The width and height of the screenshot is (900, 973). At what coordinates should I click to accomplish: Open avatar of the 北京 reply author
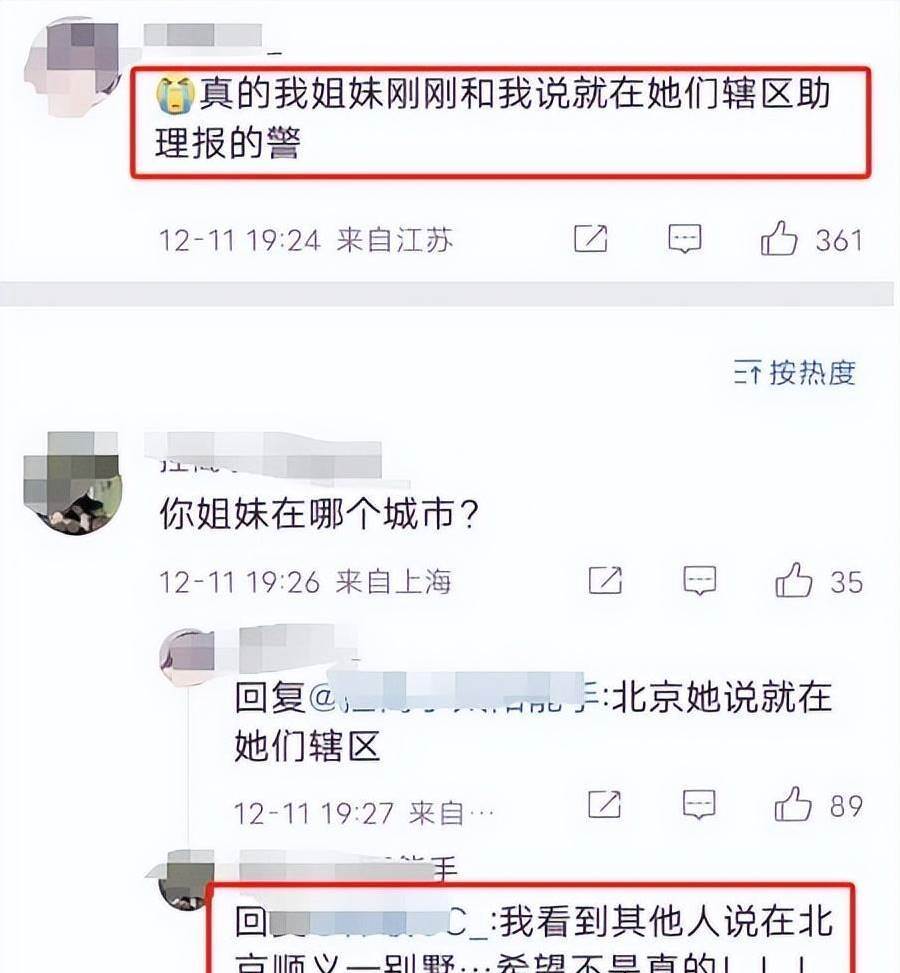tap(186, 657)
